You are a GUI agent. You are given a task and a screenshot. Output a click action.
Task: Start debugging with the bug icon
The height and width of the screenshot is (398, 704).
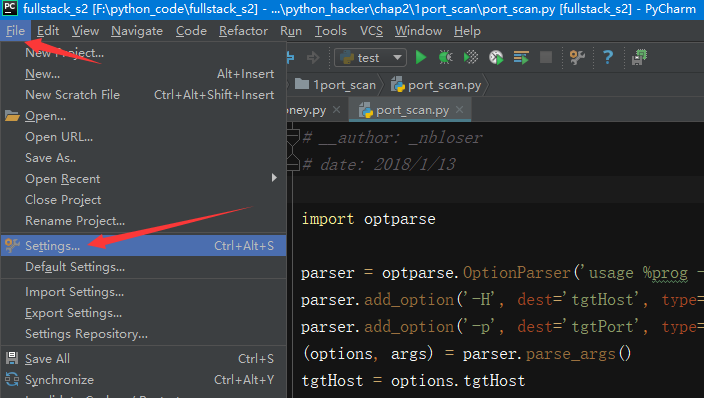coord(445,57)
